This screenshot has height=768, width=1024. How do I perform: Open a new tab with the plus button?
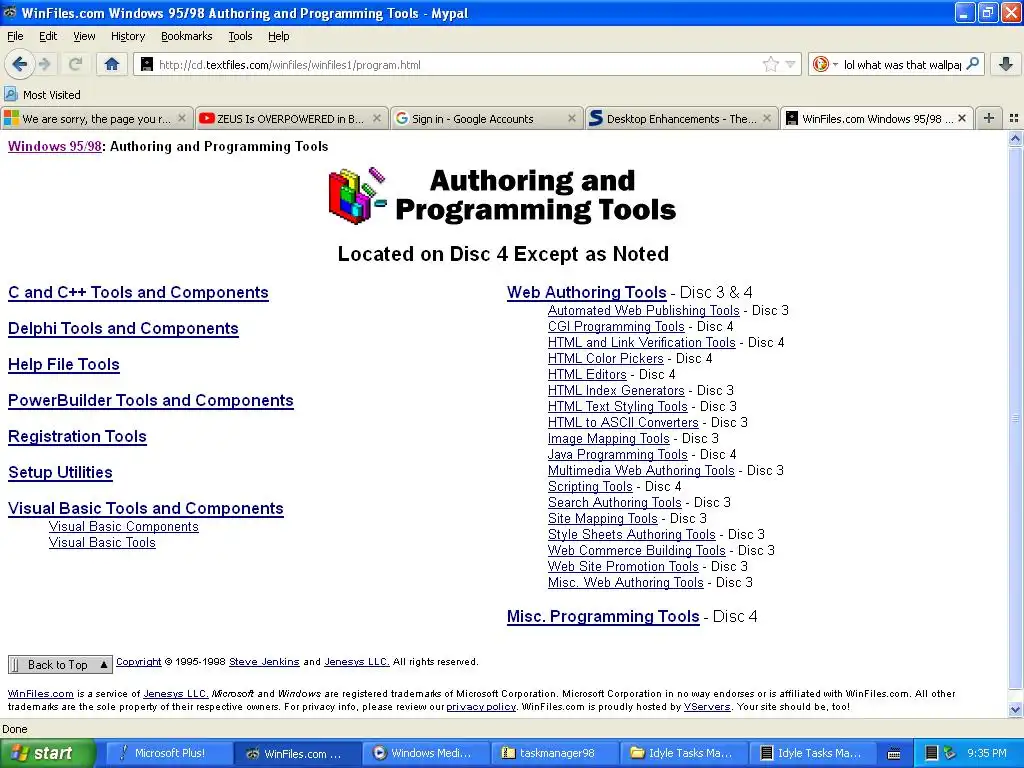pyautogui.click(x=989, y=118)
